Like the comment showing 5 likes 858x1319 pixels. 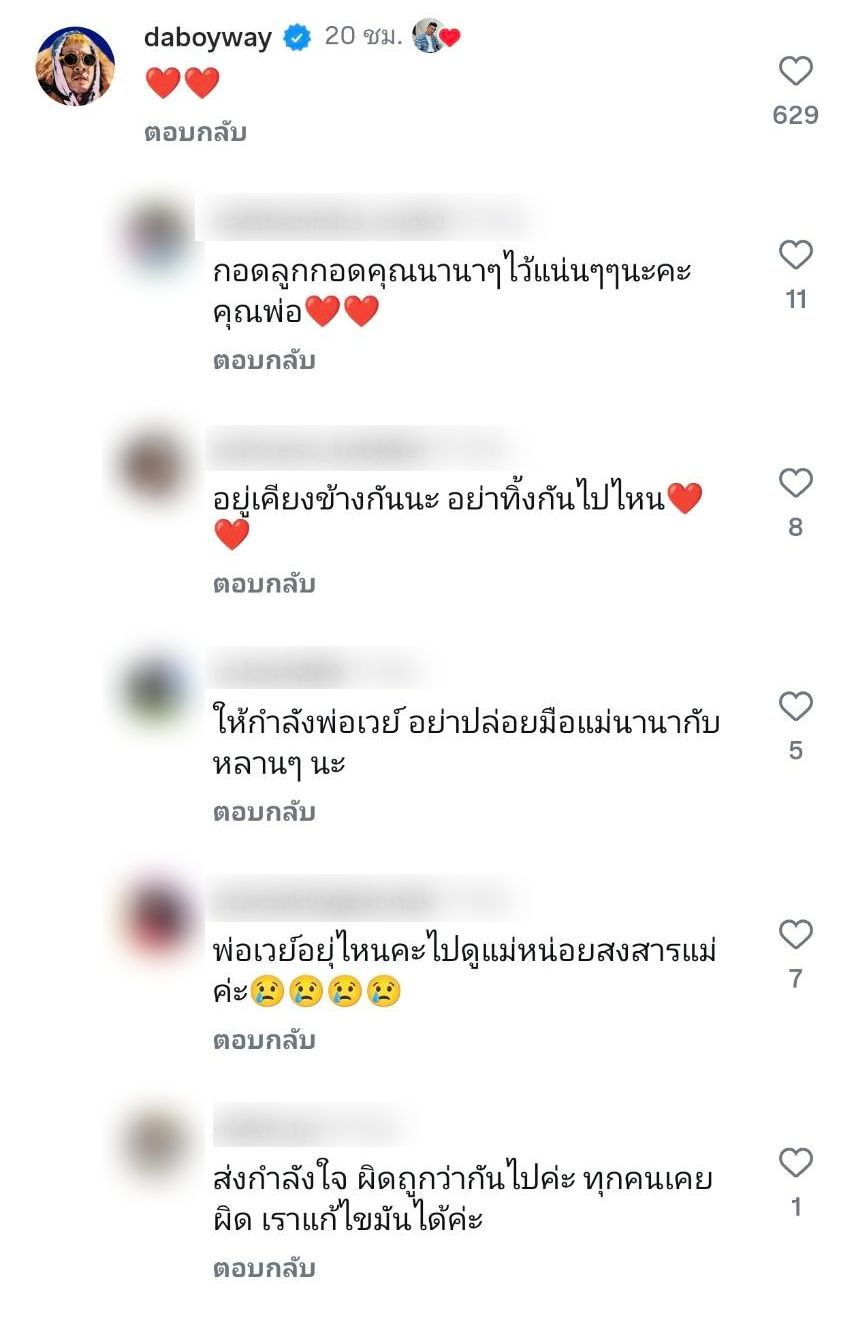pos(796,707)
